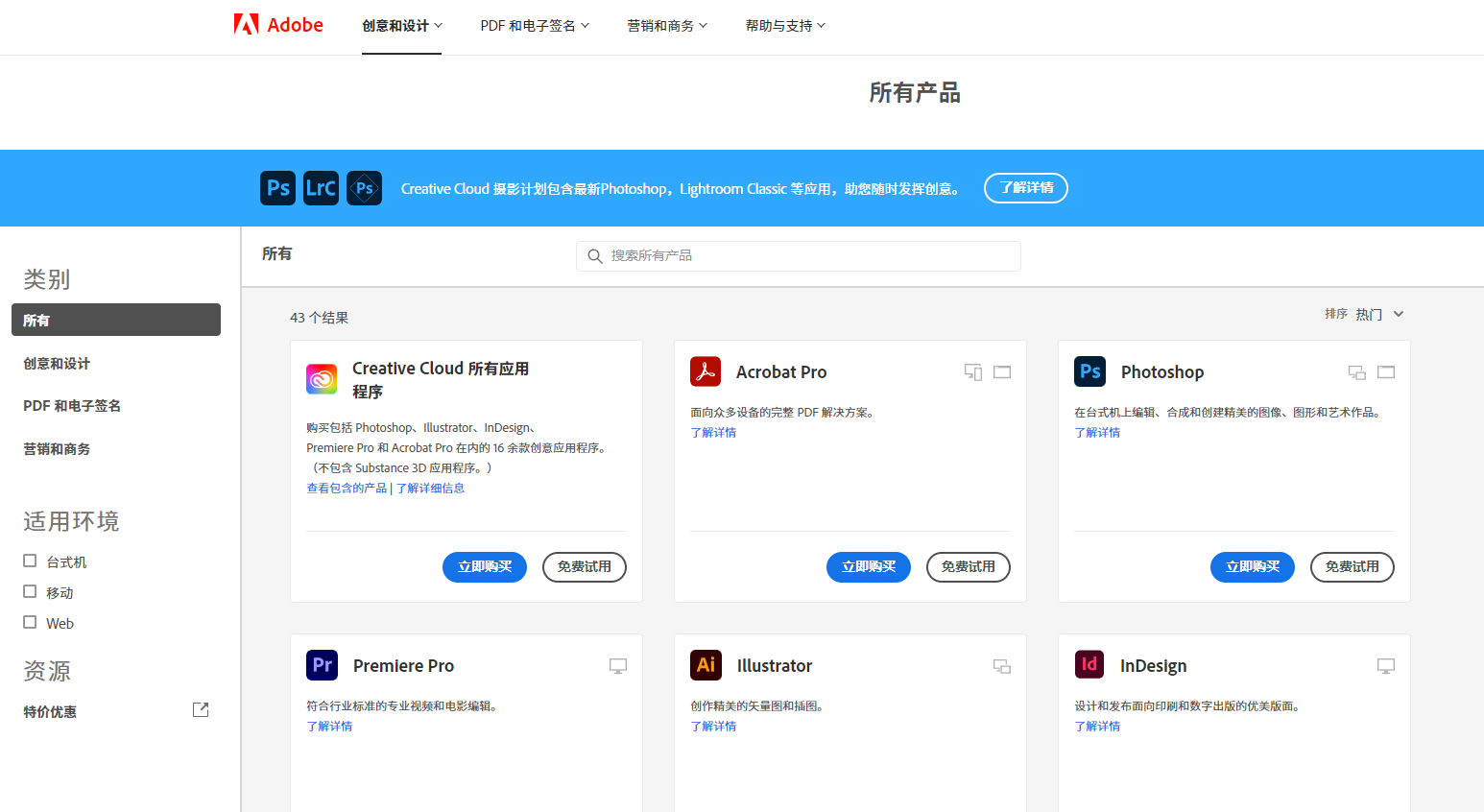
Task: Check the Web environment checkbox
Action: (30, 622)
